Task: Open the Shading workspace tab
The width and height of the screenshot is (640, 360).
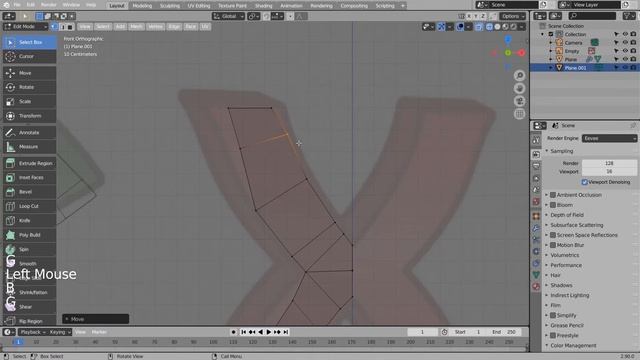Action: [x=264, y=6]
